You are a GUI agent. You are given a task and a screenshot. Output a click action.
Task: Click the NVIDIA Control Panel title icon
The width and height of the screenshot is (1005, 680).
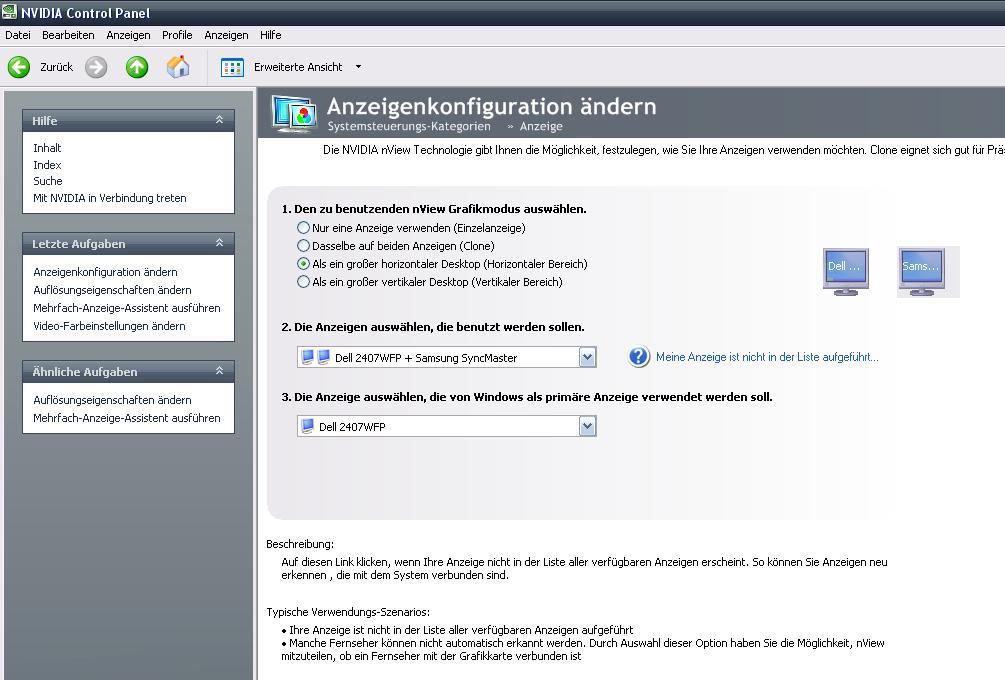tap(9, 12)
